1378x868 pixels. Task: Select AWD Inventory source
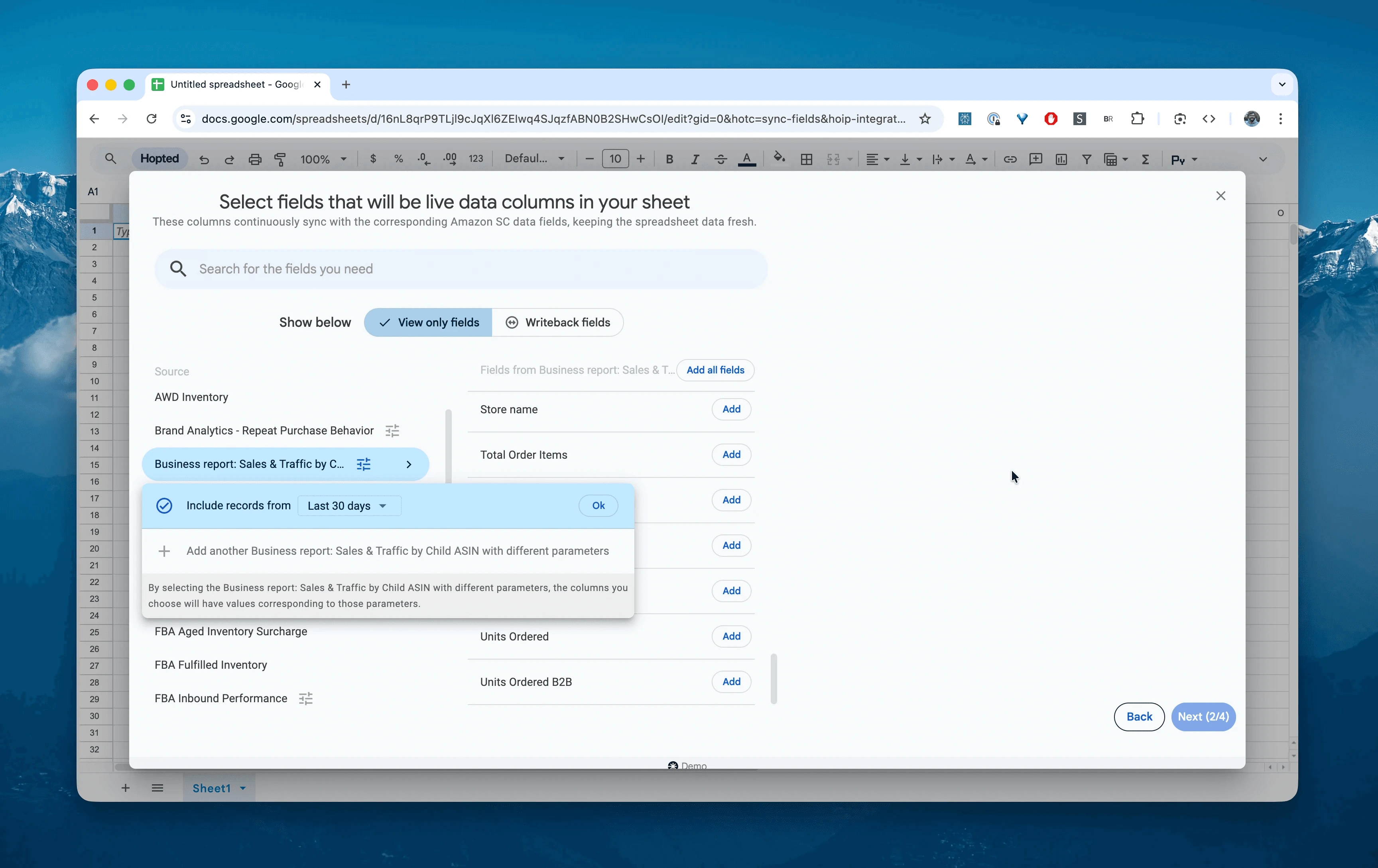pyautogui.click(x=191, y=397)
